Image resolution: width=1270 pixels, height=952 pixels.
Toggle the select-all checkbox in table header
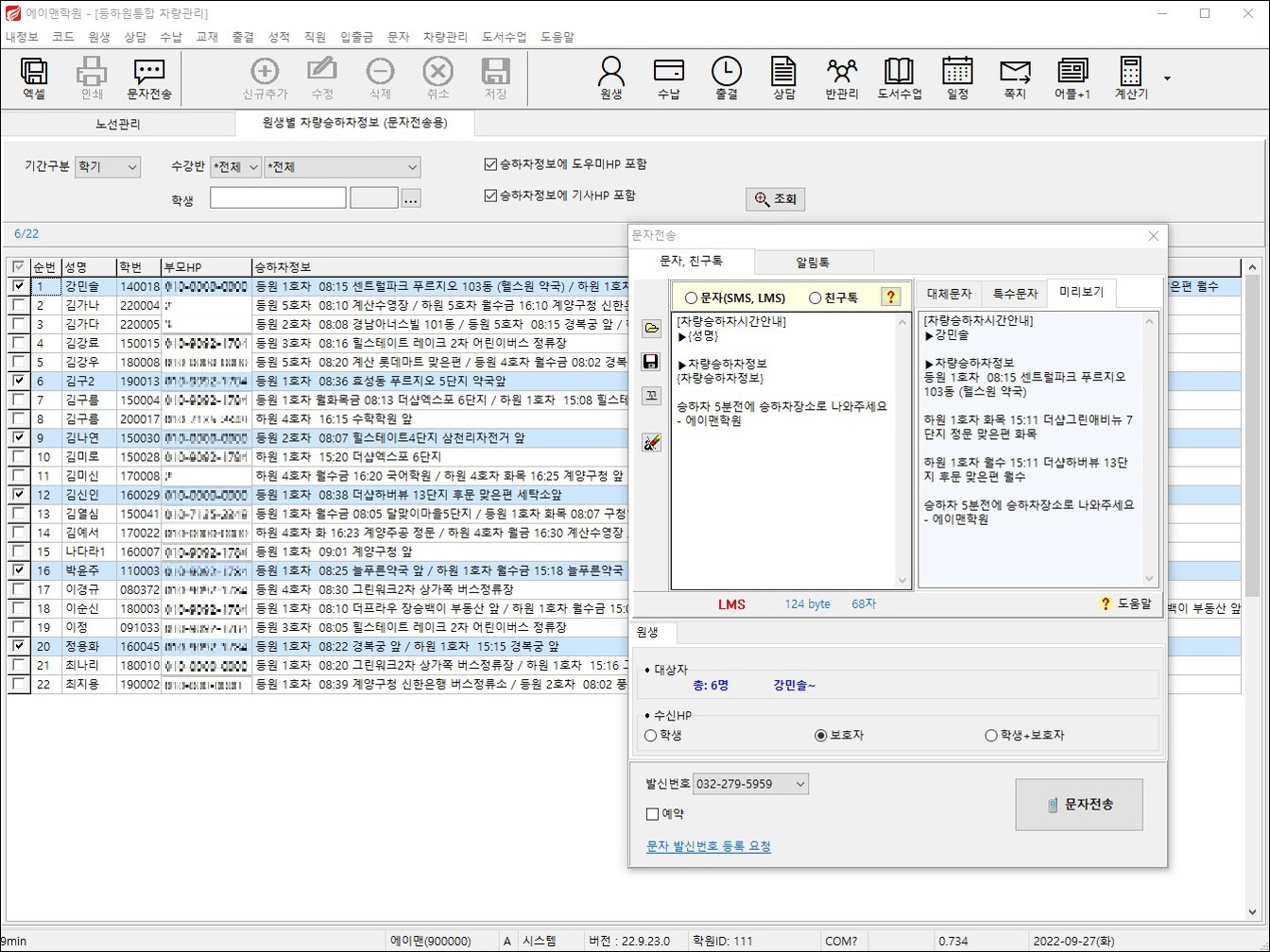tap(17, 267)
